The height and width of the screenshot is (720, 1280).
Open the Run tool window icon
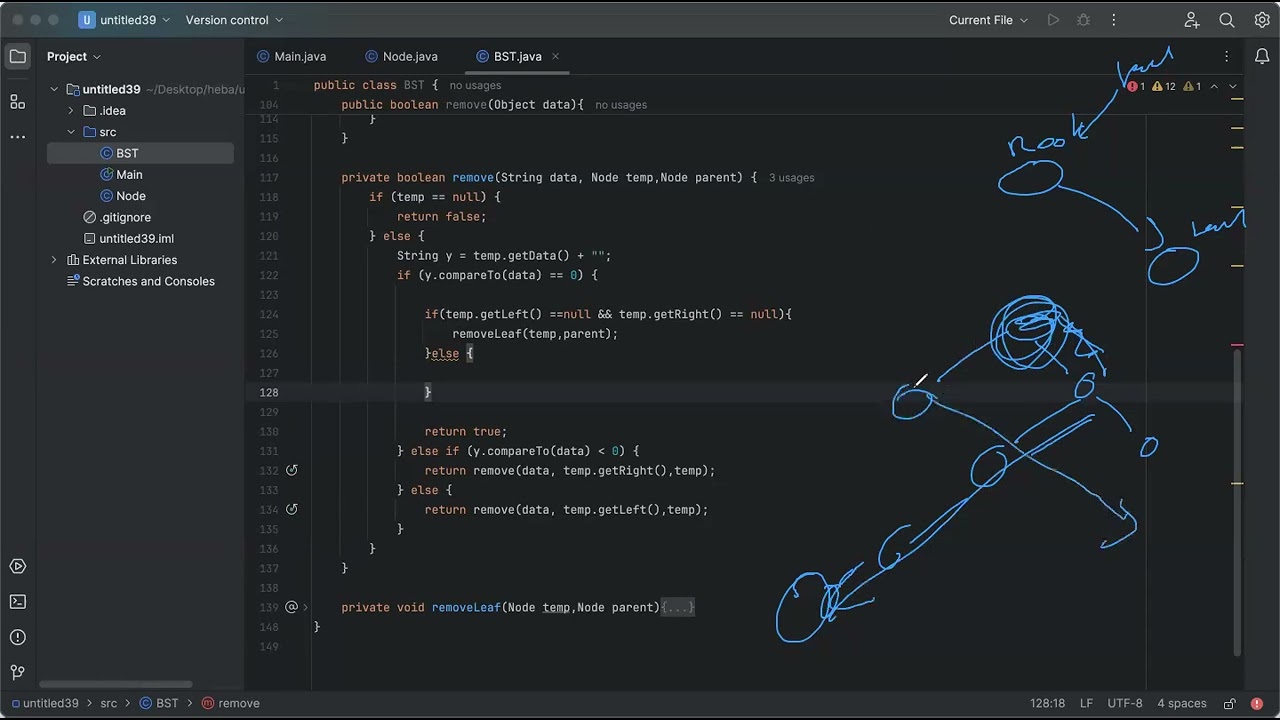pyautogui.click(x=18, y=566)
